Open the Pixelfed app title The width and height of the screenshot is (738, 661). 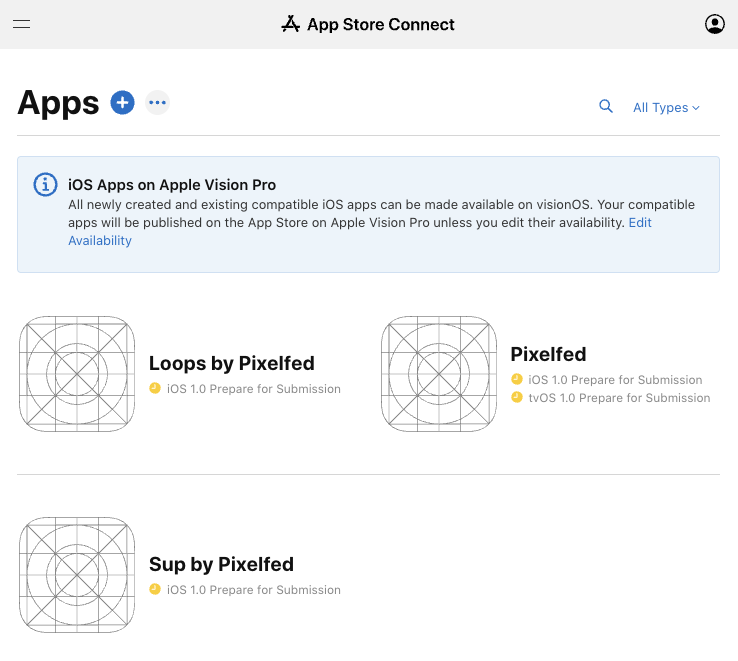coord(548,354)
